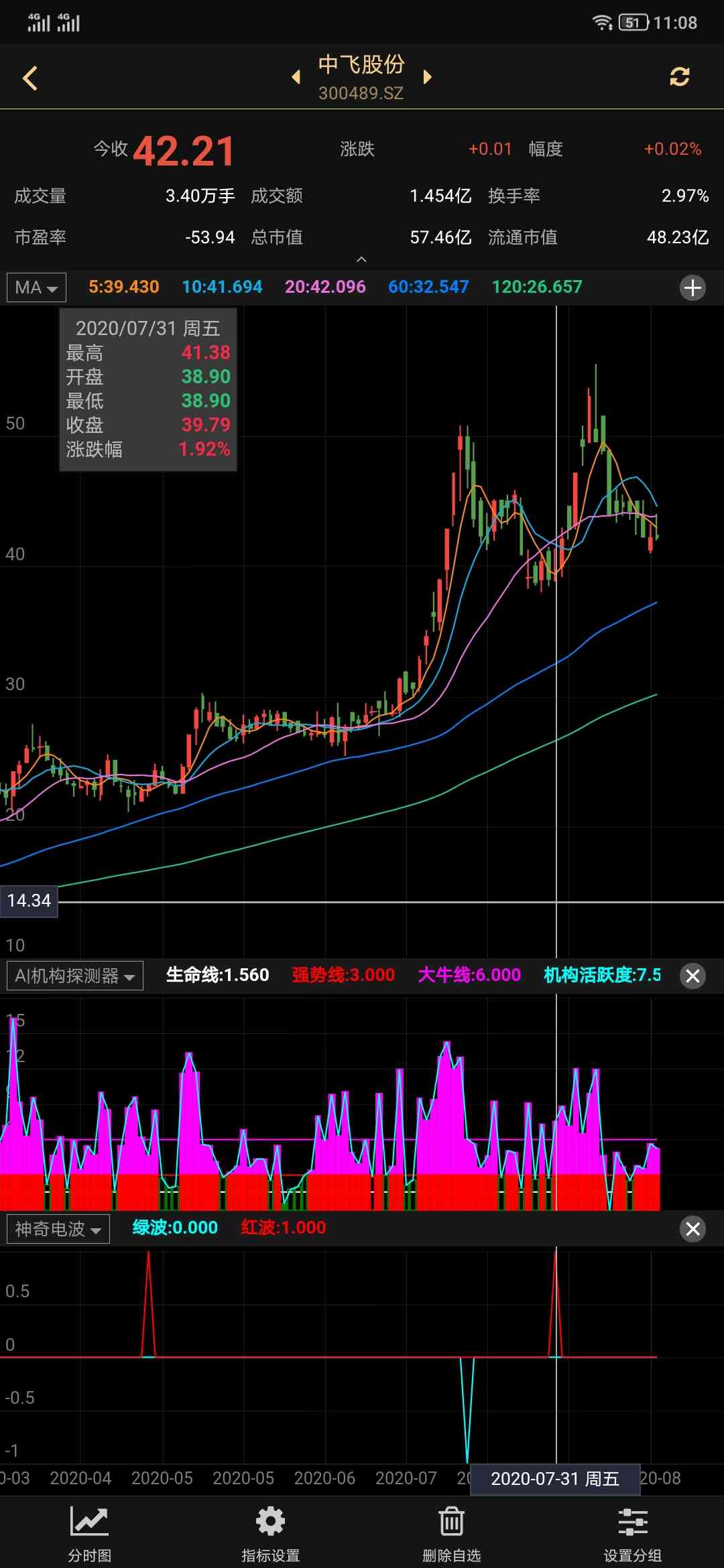Tap the back arrow icon

(x=30, y=78)
